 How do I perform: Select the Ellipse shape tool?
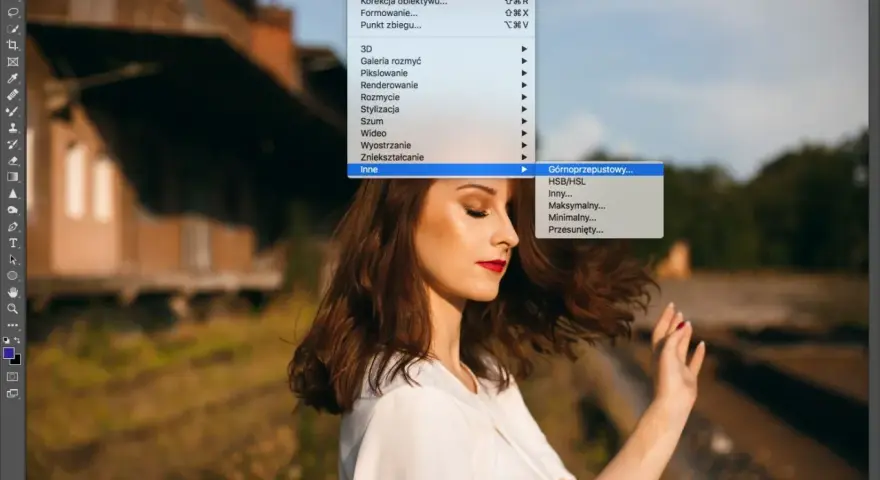tap(12, 276)
